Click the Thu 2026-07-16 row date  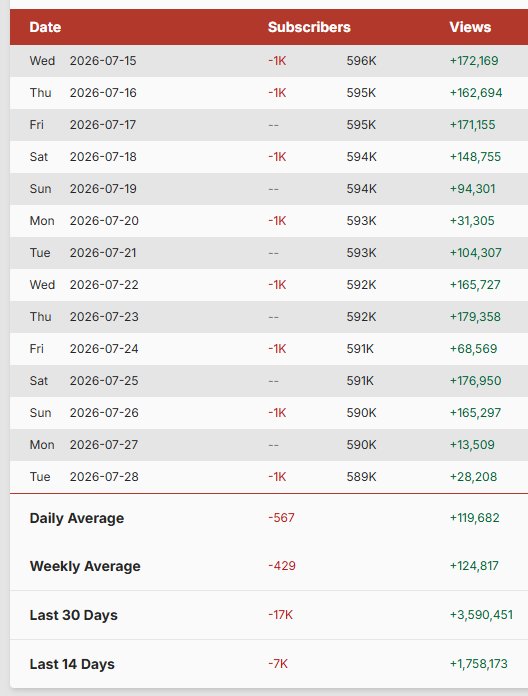click(83, 93)
